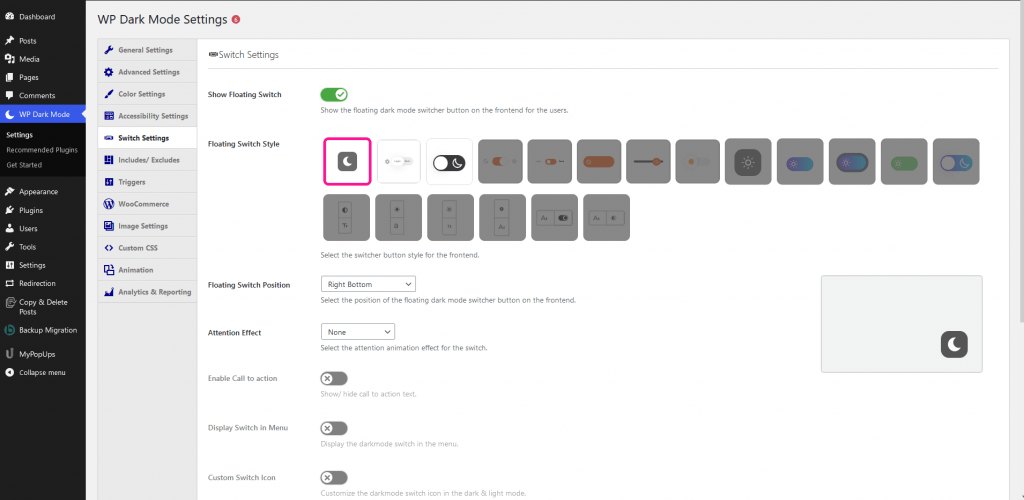This screenshot has width=1024, height=500.
Task: Open the Attention Effect dropdown
Action: 358,332
